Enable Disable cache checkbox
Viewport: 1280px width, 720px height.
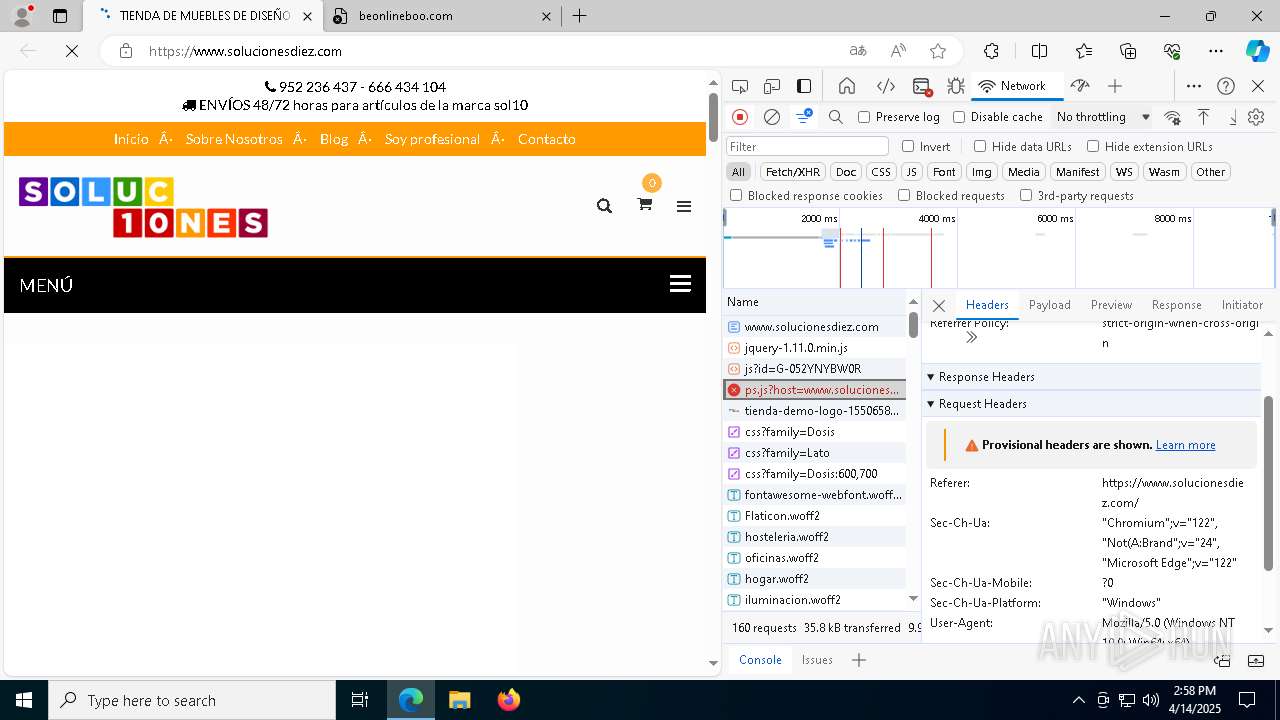point(959,117)
